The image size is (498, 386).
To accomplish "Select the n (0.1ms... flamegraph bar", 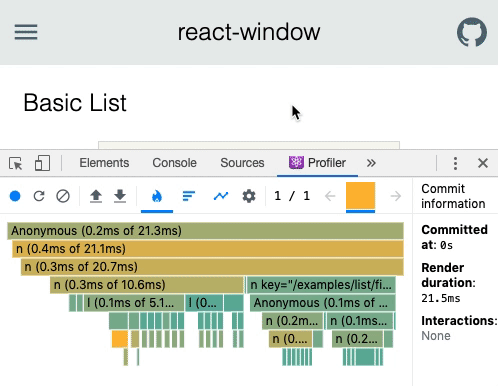I will (360, 321).
